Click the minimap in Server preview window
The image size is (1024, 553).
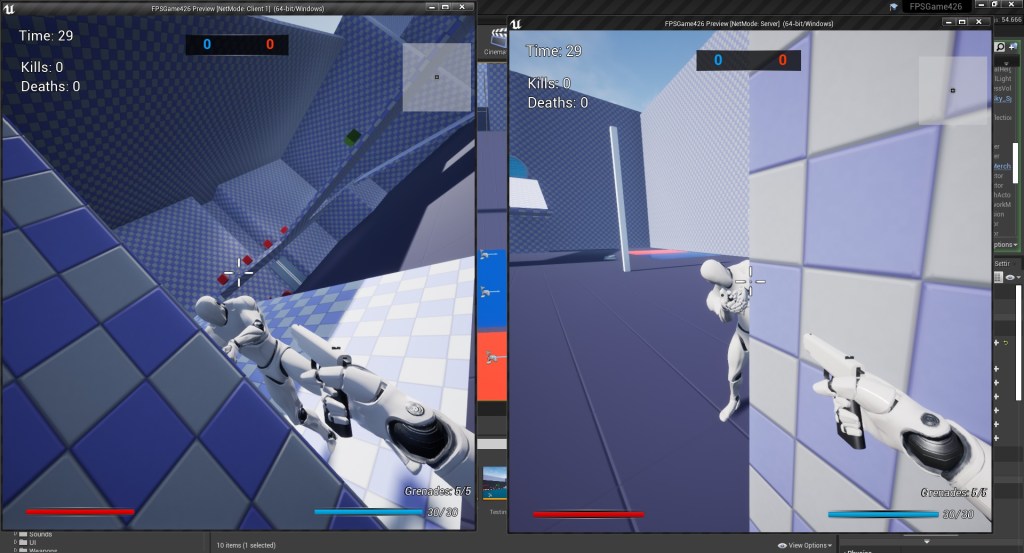click(x=952, y=90)
